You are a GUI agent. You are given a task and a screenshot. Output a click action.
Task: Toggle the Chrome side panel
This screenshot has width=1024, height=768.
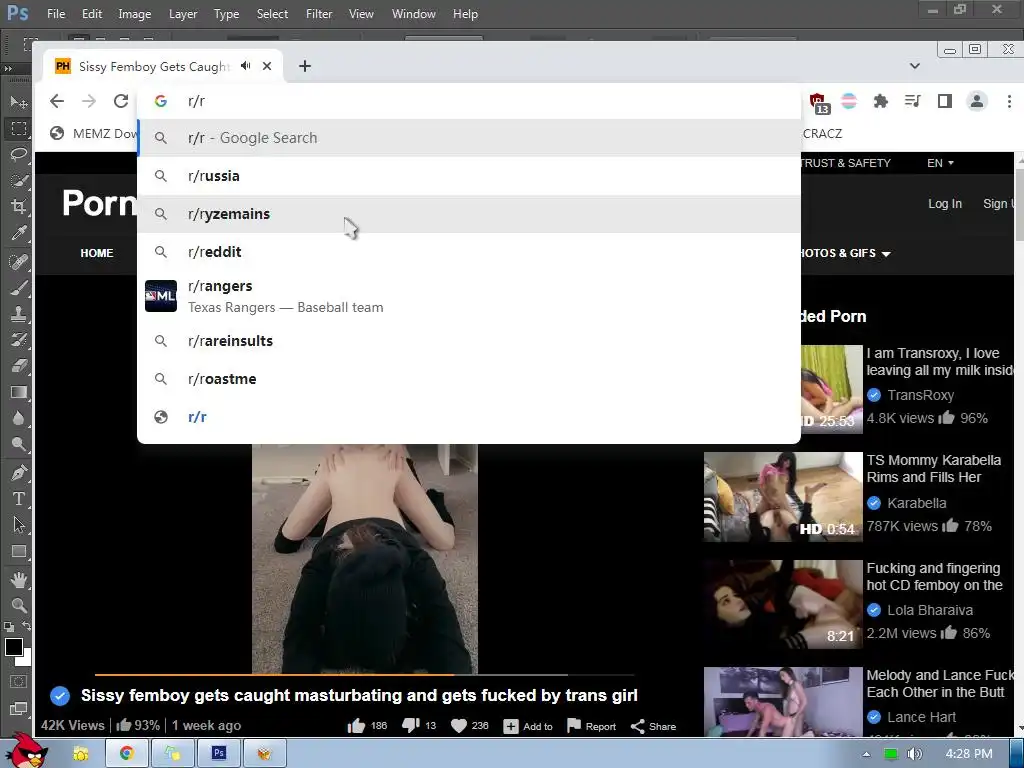coord(944,101)
